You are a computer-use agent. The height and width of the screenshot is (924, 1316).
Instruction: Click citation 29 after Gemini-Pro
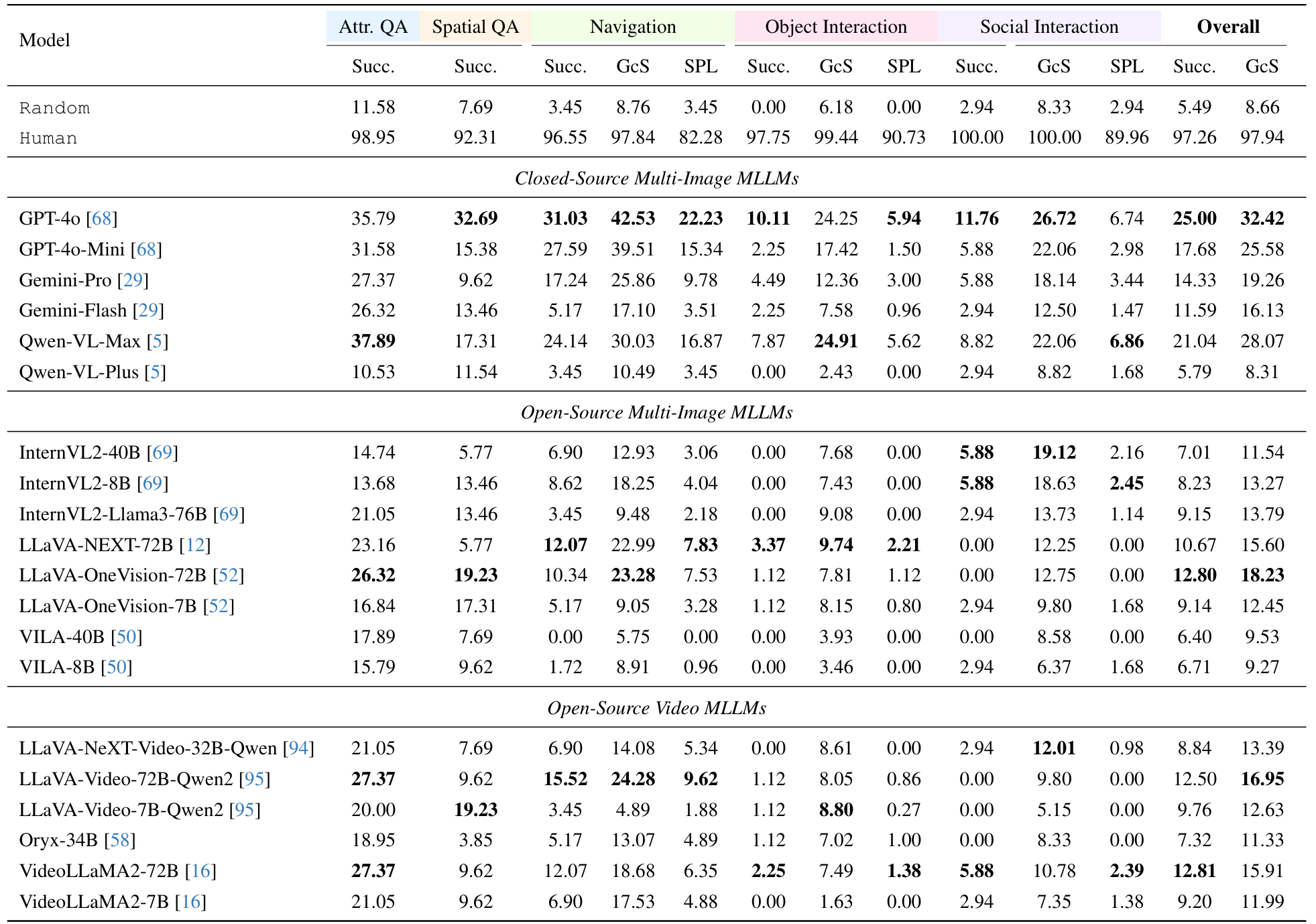[x=133, y=280]
